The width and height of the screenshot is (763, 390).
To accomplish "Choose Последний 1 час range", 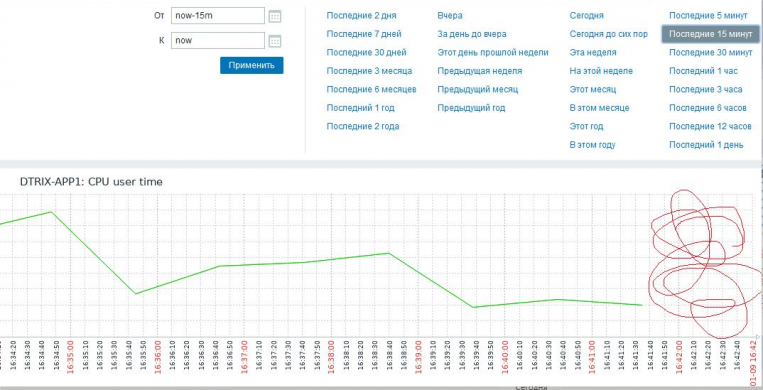I will pos(703,71).
